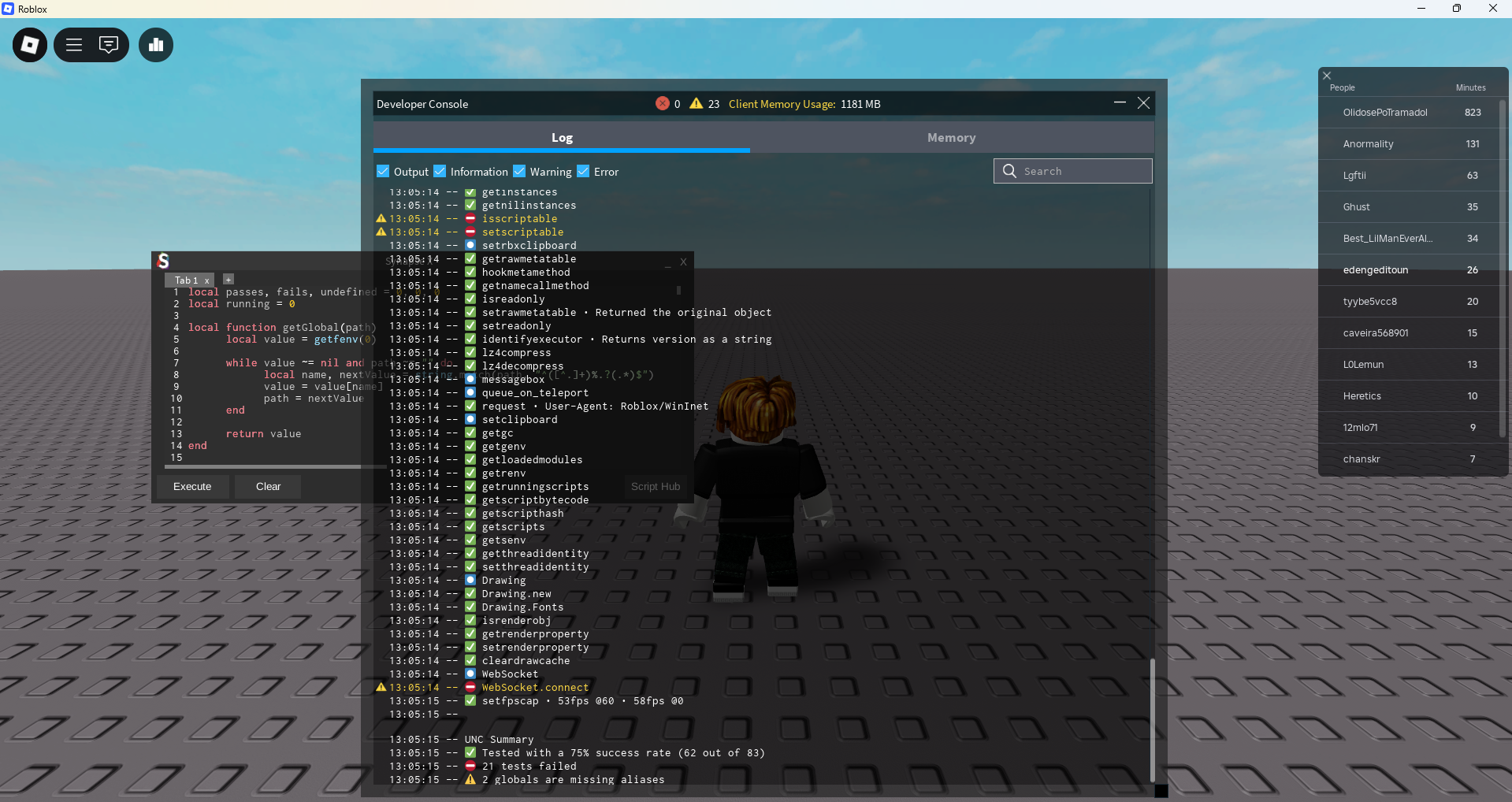
Task: Toggle the Error filter checkbox
Action: coord(583,171)
